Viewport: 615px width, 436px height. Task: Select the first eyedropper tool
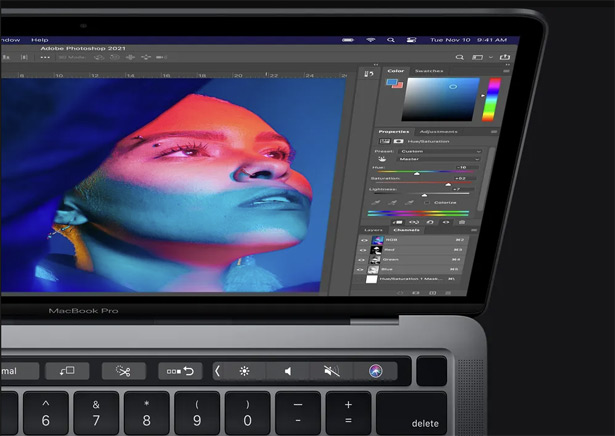click(x=375, y=203)
